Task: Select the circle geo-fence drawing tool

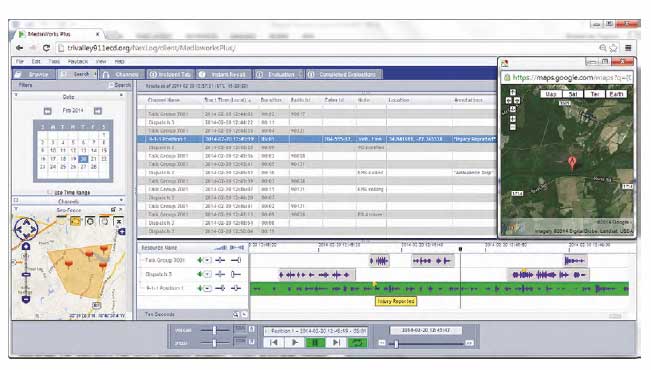Action: [x=90, y=221]
